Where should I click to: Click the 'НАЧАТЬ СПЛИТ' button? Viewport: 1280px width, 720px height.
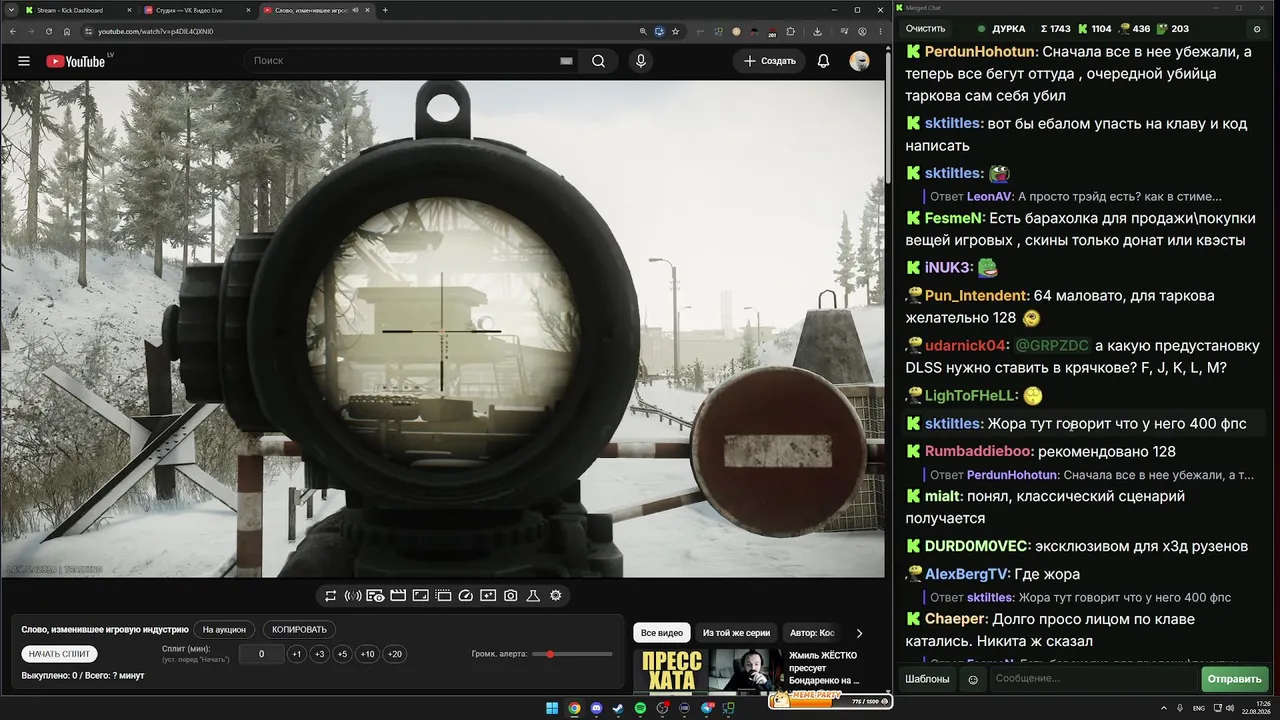coord(60,654)
